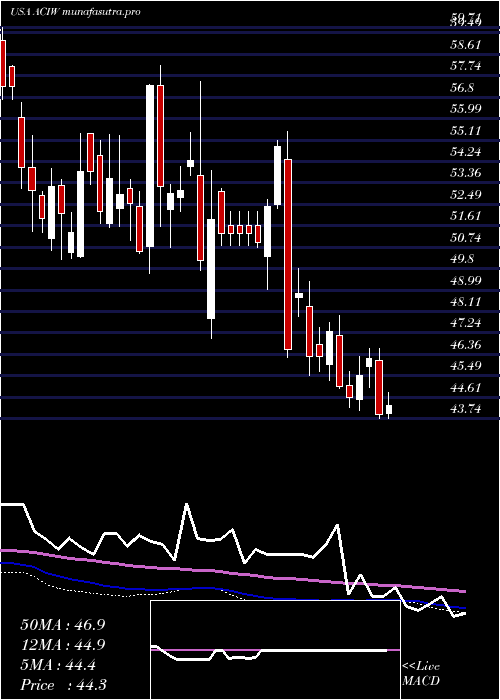The width and height of the screenshot is (500, 700).
Task: Click the Live MACD label
Action: point(421,674)
